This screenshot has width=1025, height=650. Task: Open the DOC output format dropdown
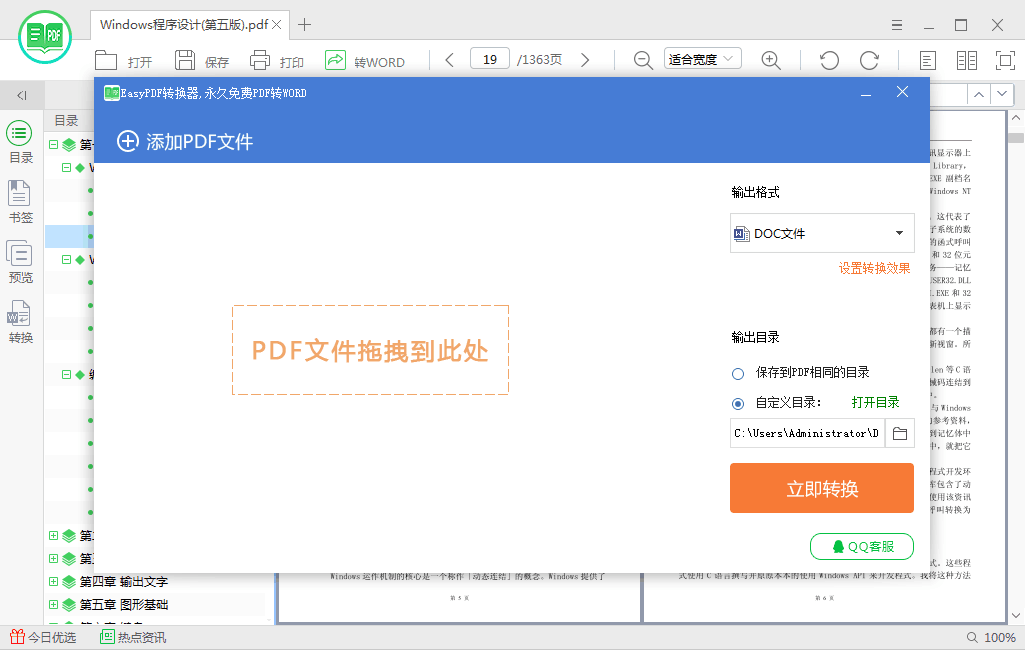[822, 233]
